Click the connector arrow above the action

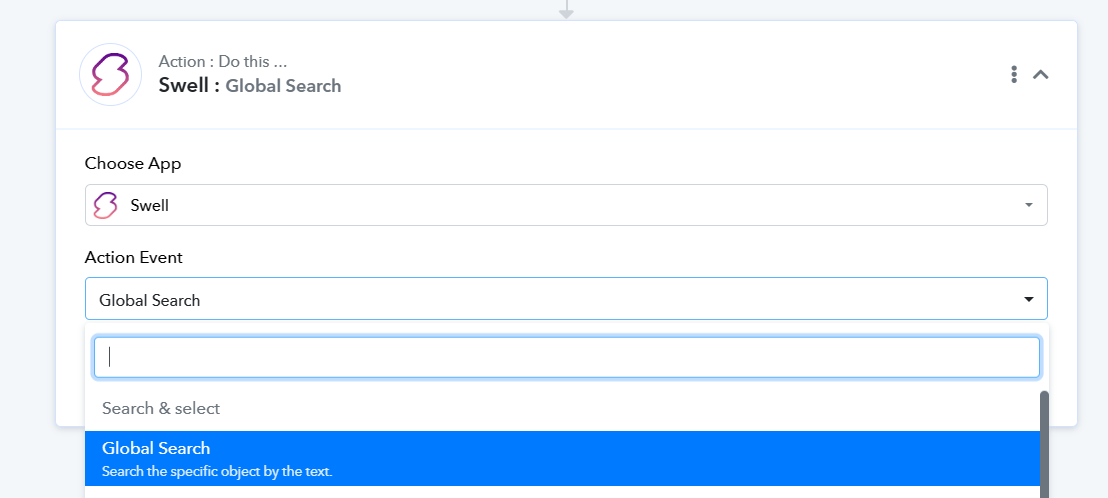tap(566, 10)
